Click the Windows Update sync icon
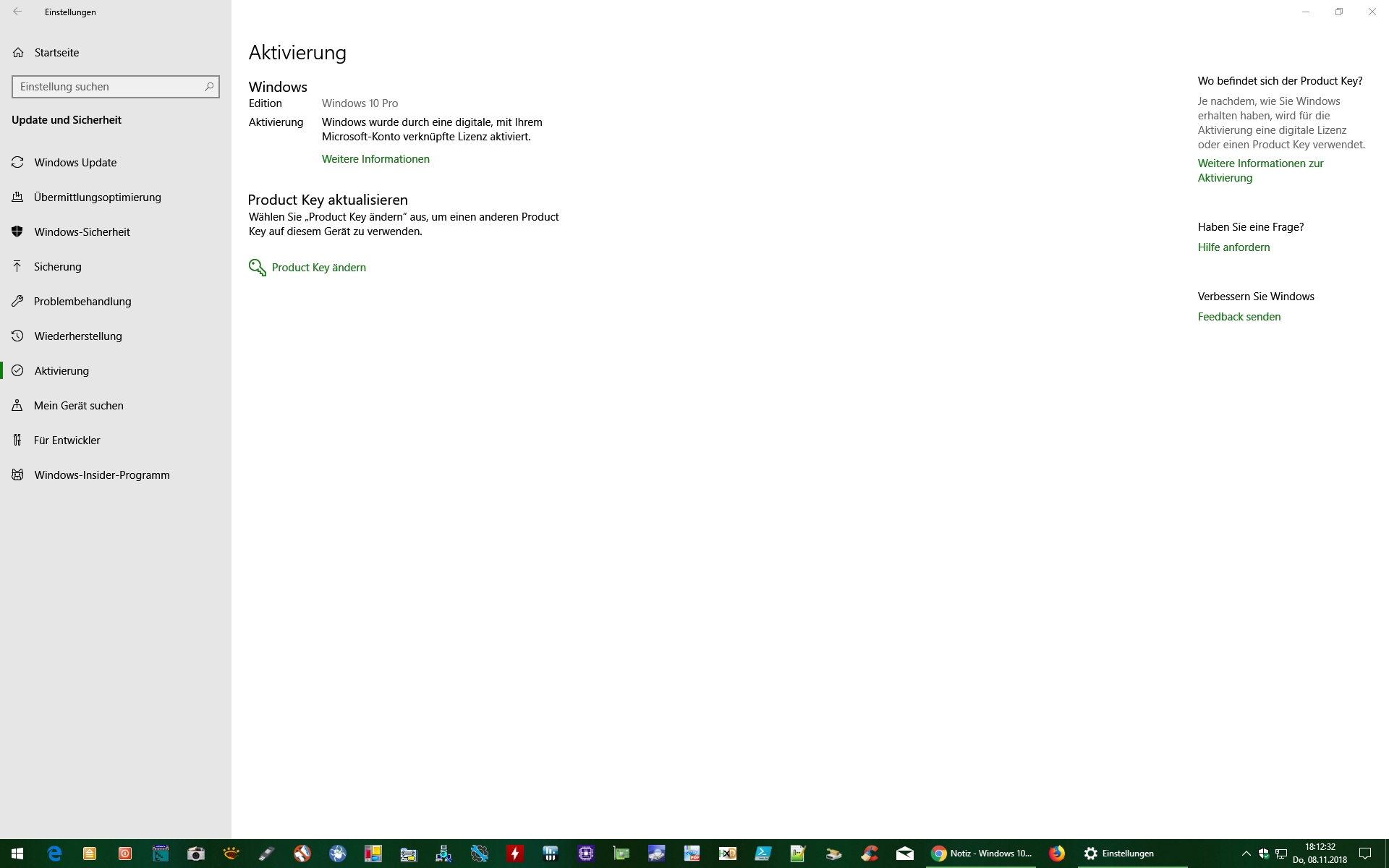This screenshot has height=868, width=1389. (x=18, y=163)
